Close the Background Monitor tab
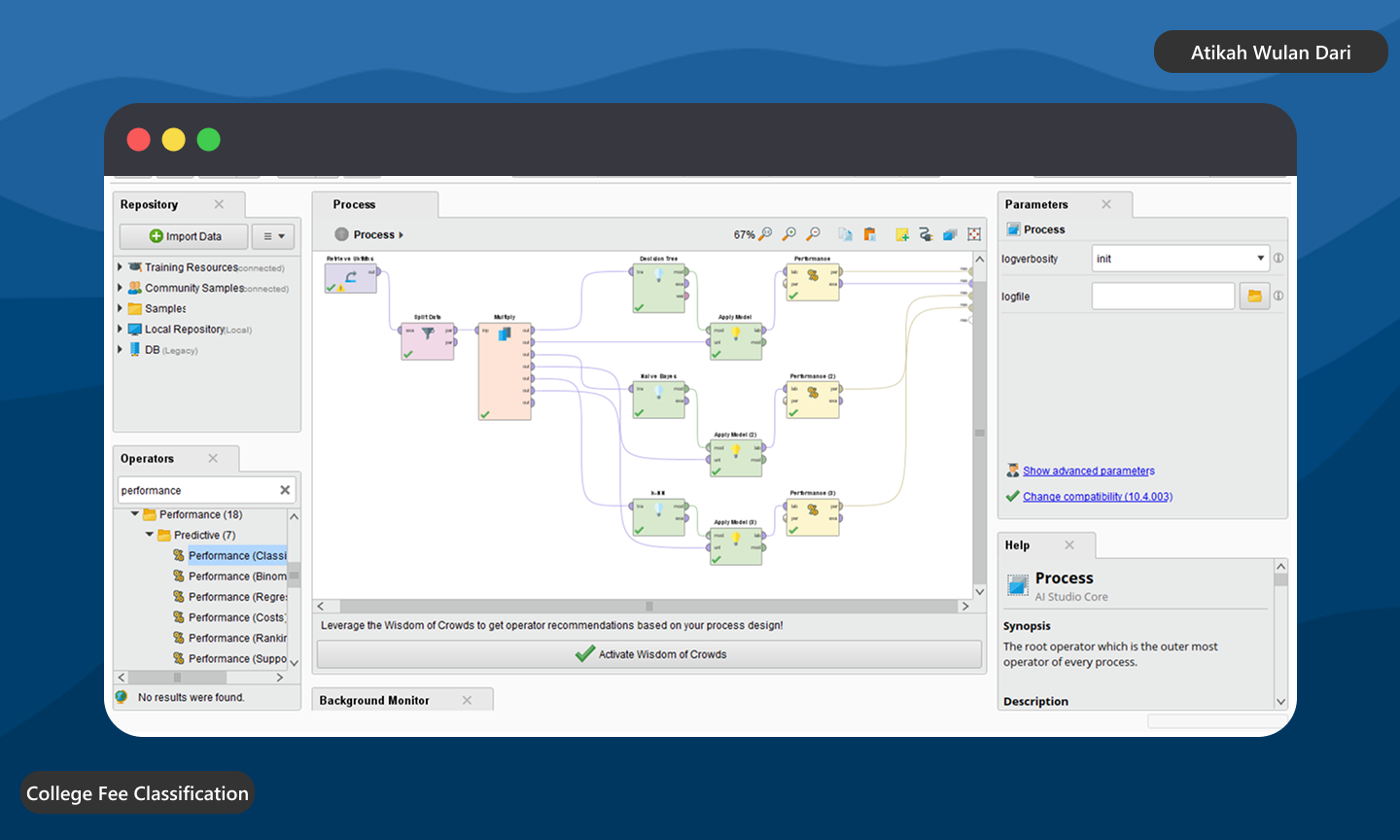 pyautogui.click(x=467, y=700)
